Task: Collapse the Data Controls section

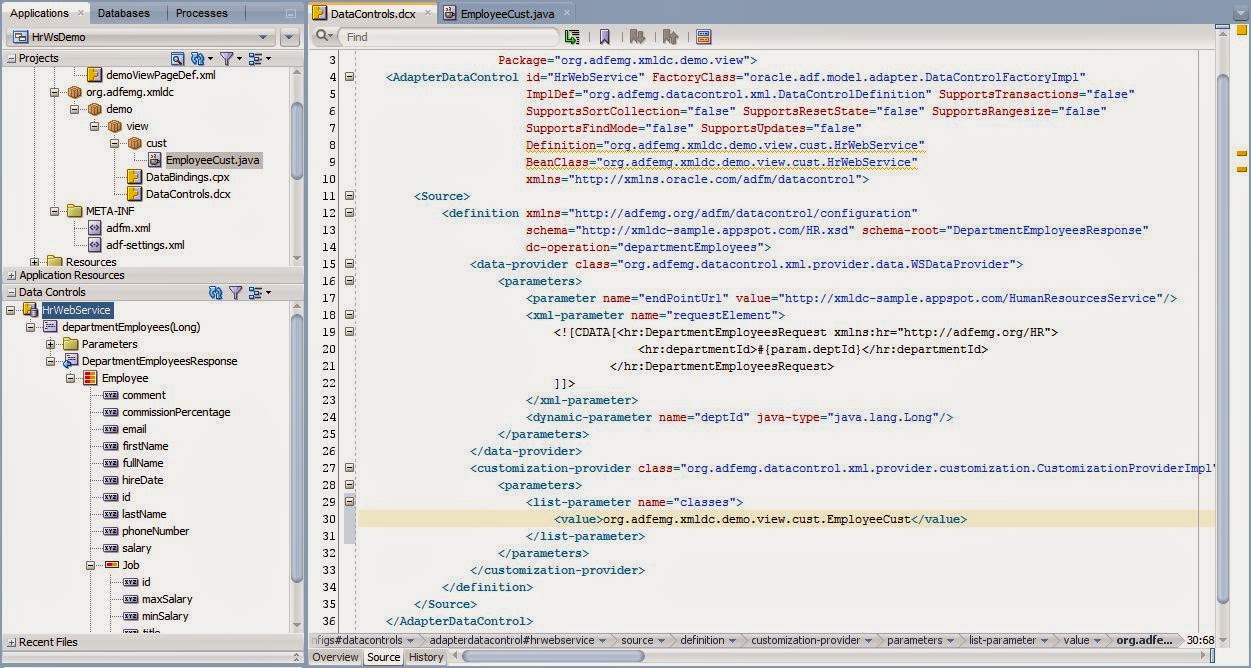Action: pyautogui.click(x=11, y=292)
